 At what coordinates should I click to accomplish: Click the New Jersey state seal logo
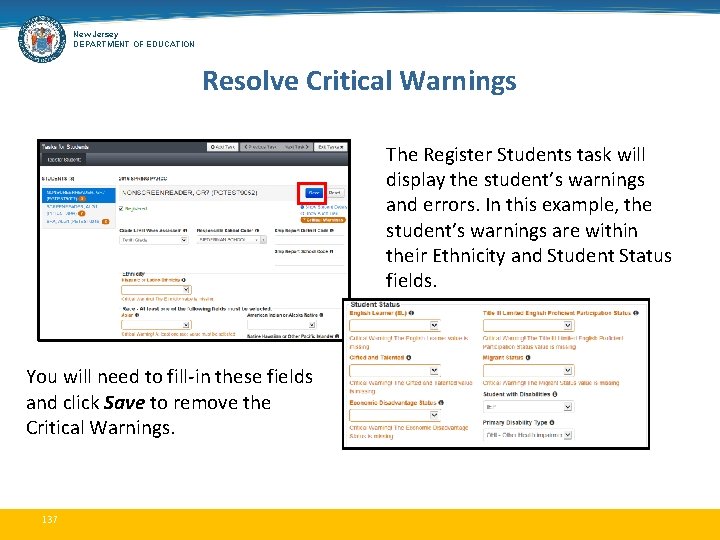(42, 39)
